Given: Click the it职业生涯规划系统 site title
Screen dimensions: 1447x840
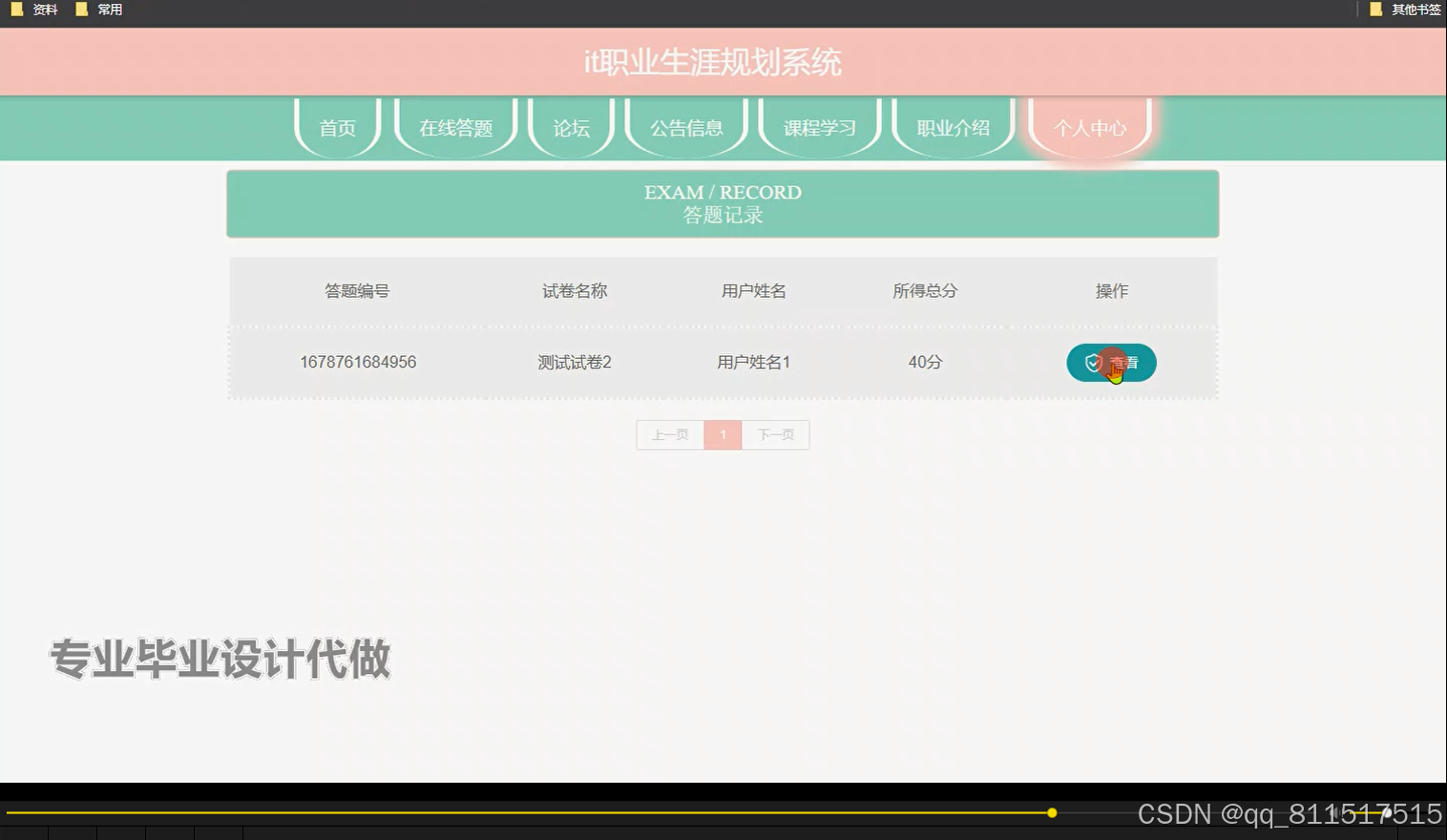Looking at the screenshot, I should tap(713, 63).
